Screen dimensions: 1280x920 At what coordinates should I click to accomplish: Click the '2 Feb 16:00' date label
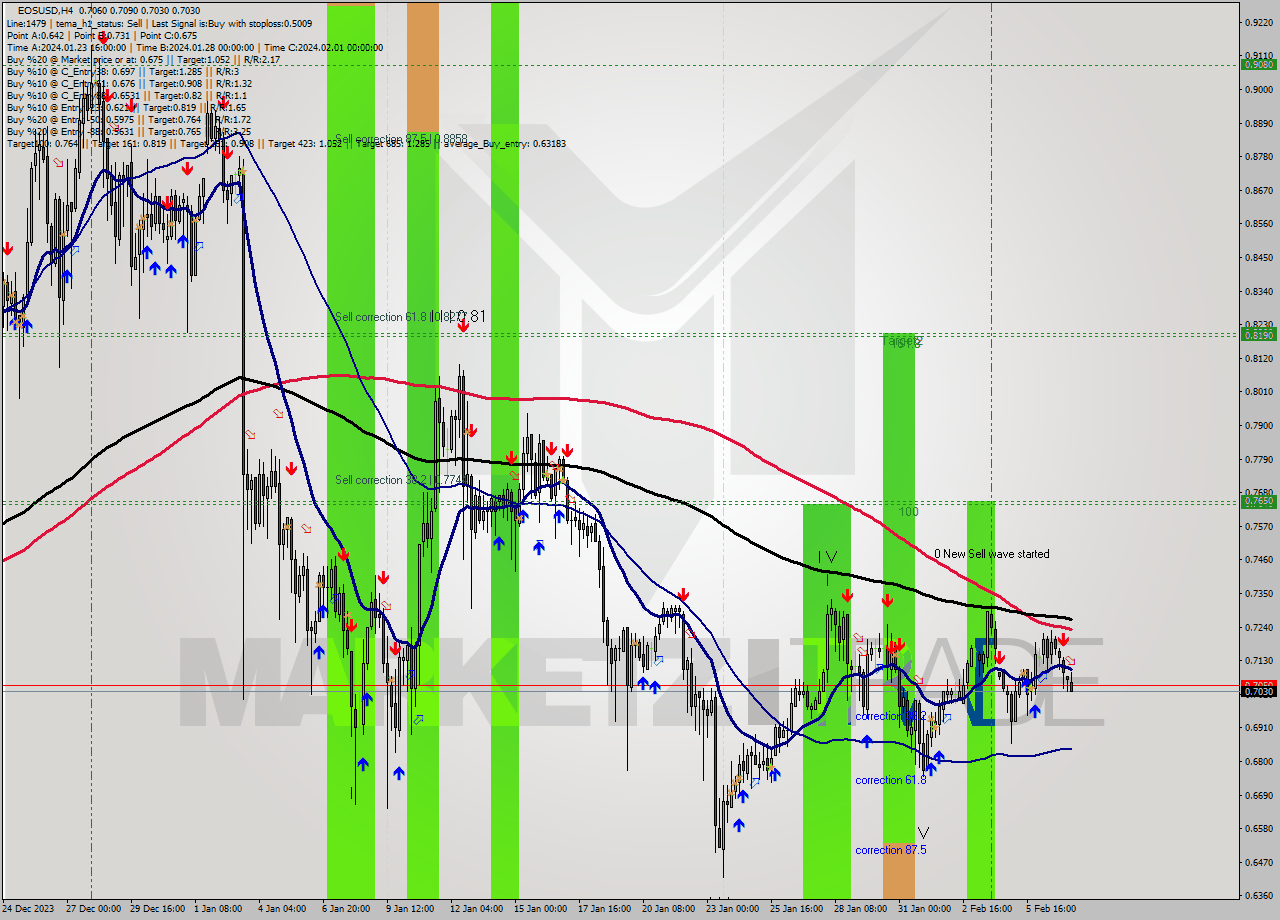(986, 909)
